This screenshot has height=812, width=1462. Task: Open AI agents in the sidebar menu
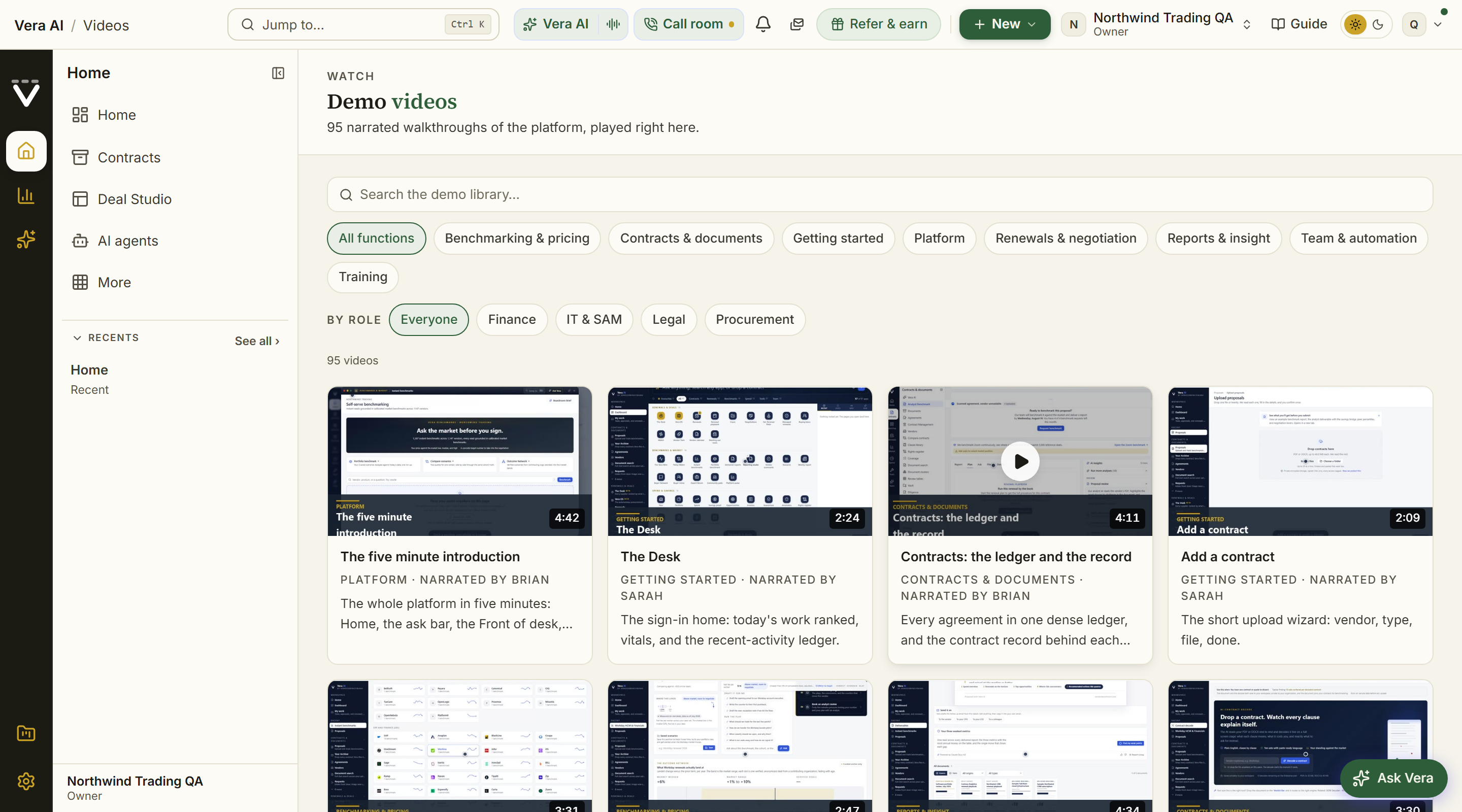pos(175,241)
